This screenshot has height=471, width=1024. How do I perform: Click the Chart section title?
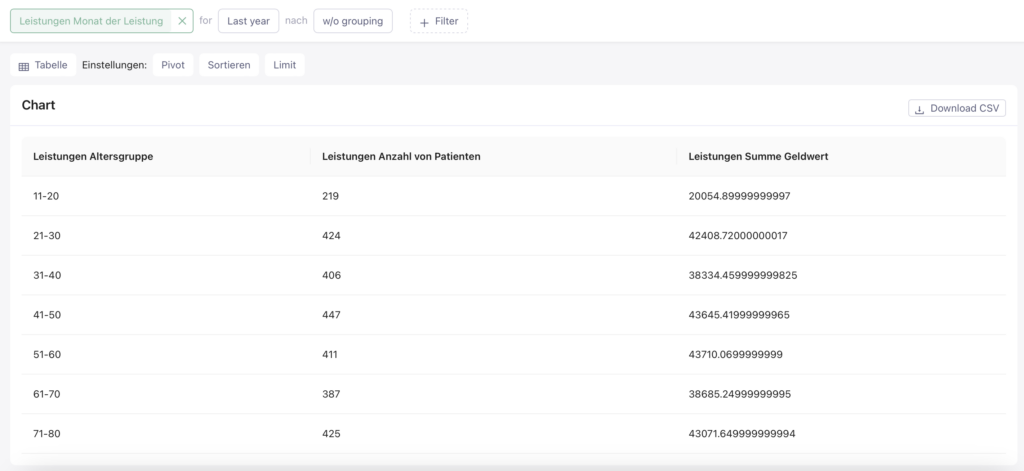(x=39, y=105)
